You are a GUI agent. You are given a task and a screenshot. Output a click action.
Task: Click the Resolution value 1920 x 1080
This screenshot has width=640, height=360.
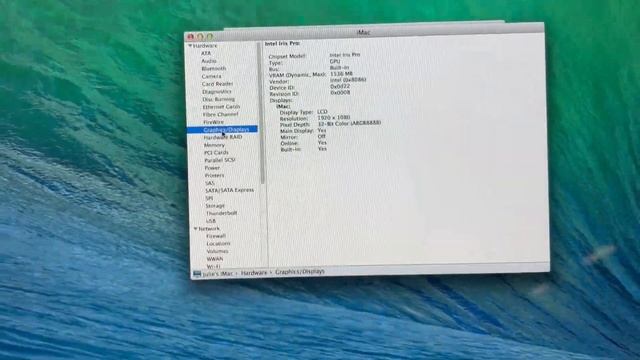tap(334, 118)
